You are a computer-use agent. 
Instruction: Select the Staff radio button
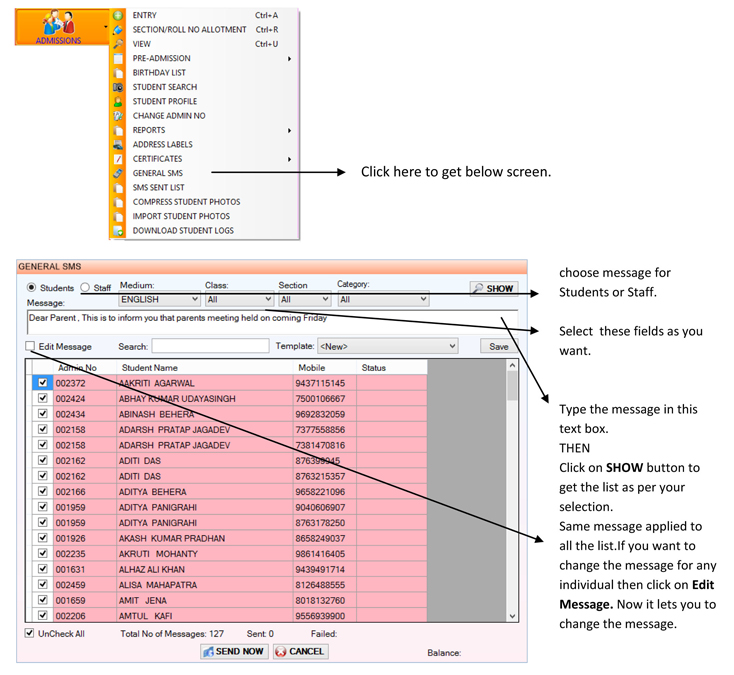(85, 287)
